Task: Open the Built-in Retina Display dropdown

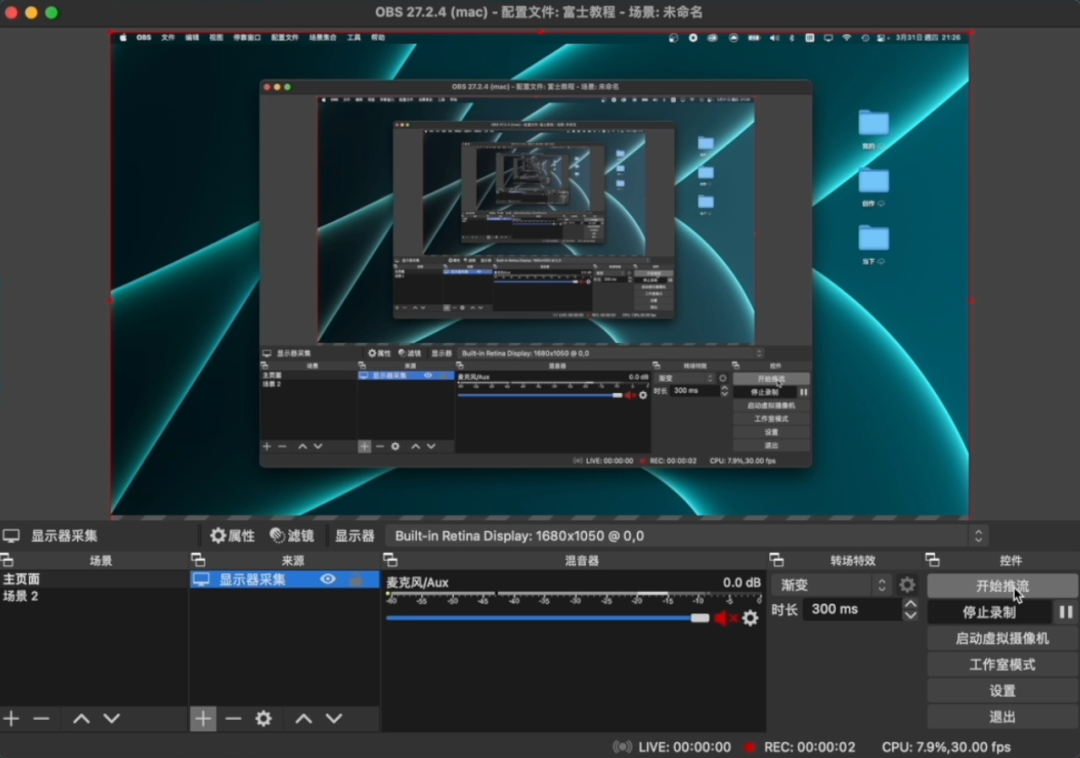Action: [x=687, y=536]
